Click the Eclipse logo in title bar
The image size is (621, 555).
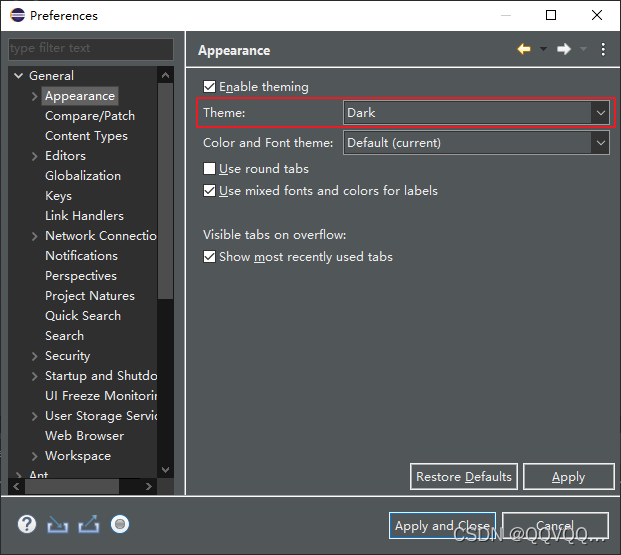tap(18, 15)
